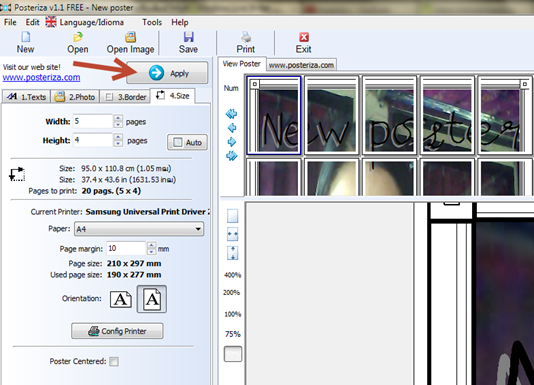This screenshot has height=385, width=534.
Task: Visit the www.posteriza.com link
Action: [42, 77]
